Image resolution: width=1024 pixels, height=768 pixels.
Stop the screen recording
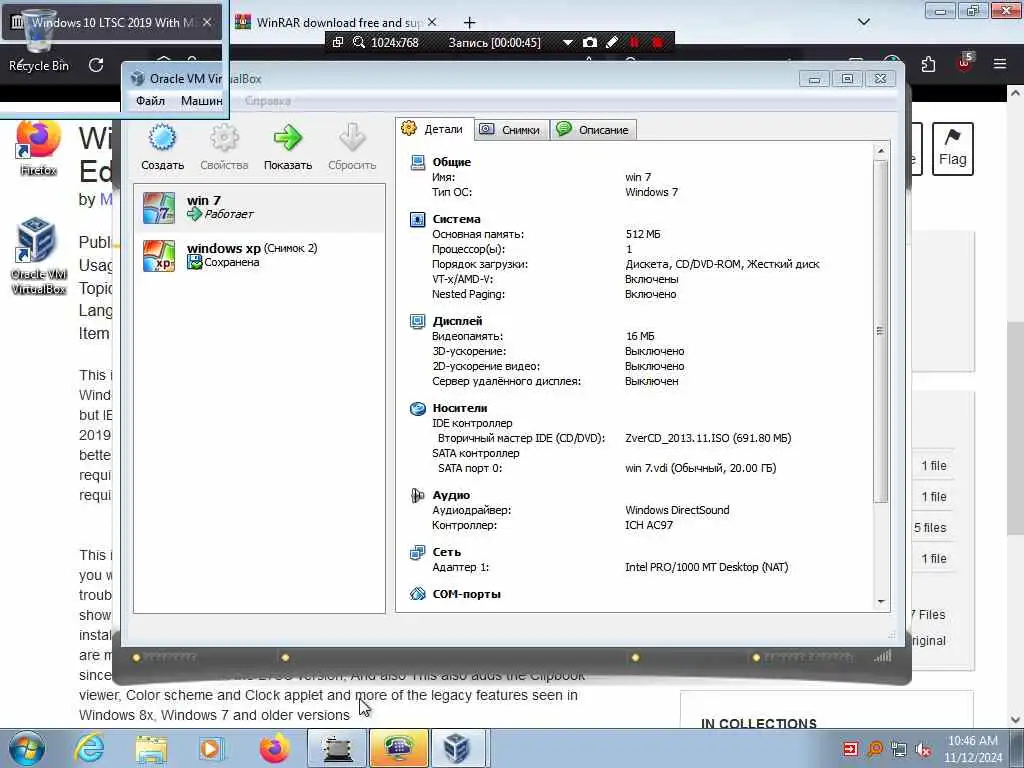[658, 42]
